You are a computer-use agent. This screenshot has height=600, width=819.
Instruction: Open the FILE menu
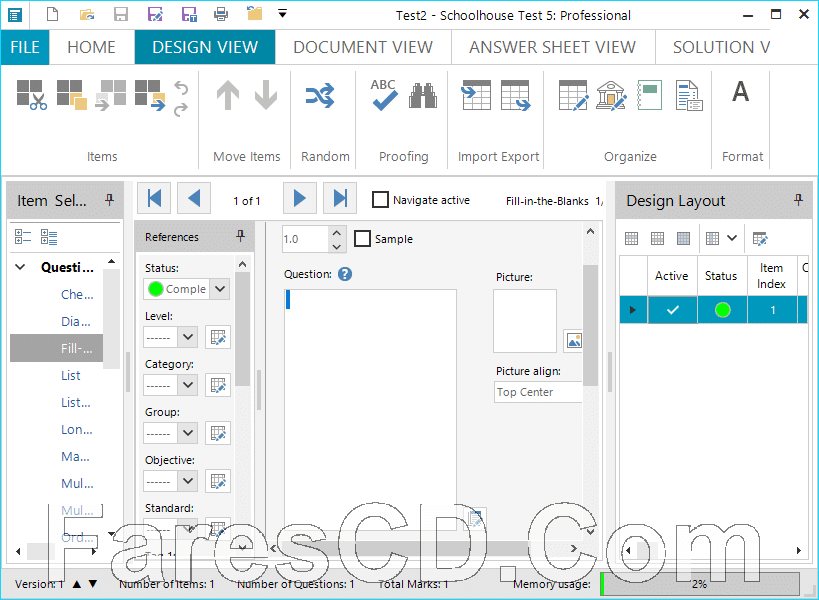click(25, 48)
